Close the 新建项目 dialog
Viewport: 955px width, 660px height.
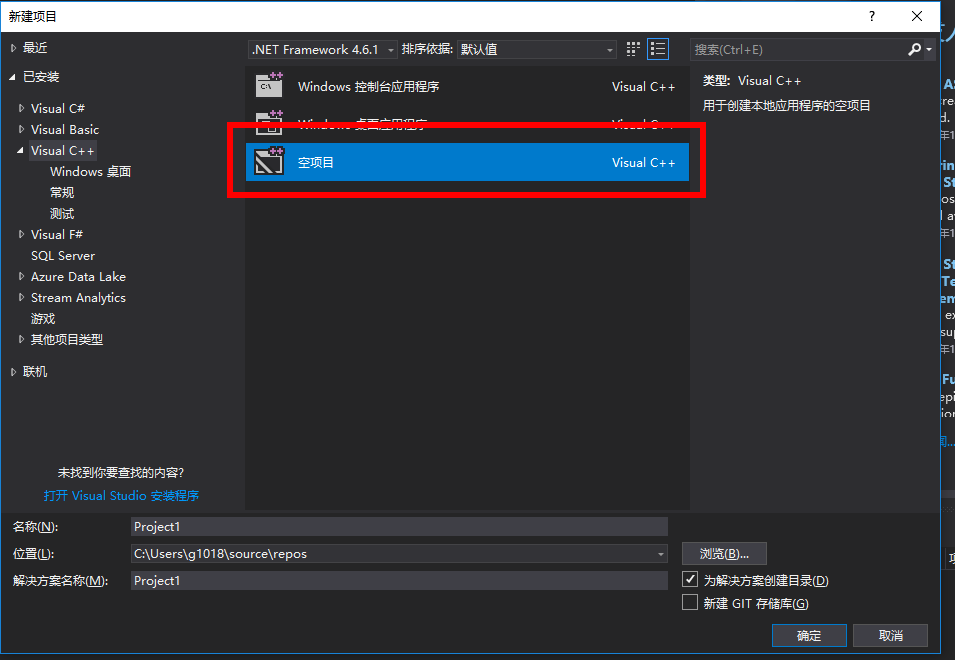917,16
